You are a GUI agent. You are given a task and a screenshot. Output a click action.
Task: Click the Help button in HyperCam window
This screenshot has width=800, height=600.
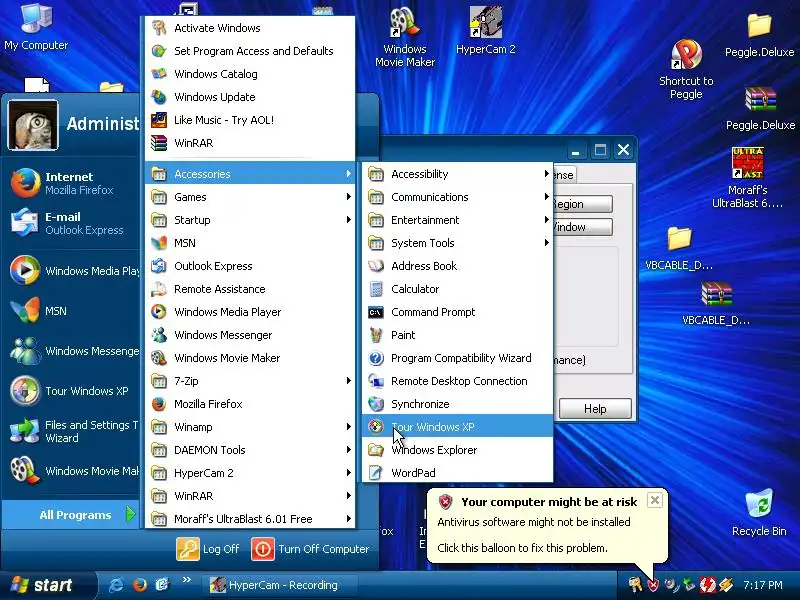click(595, 409)
